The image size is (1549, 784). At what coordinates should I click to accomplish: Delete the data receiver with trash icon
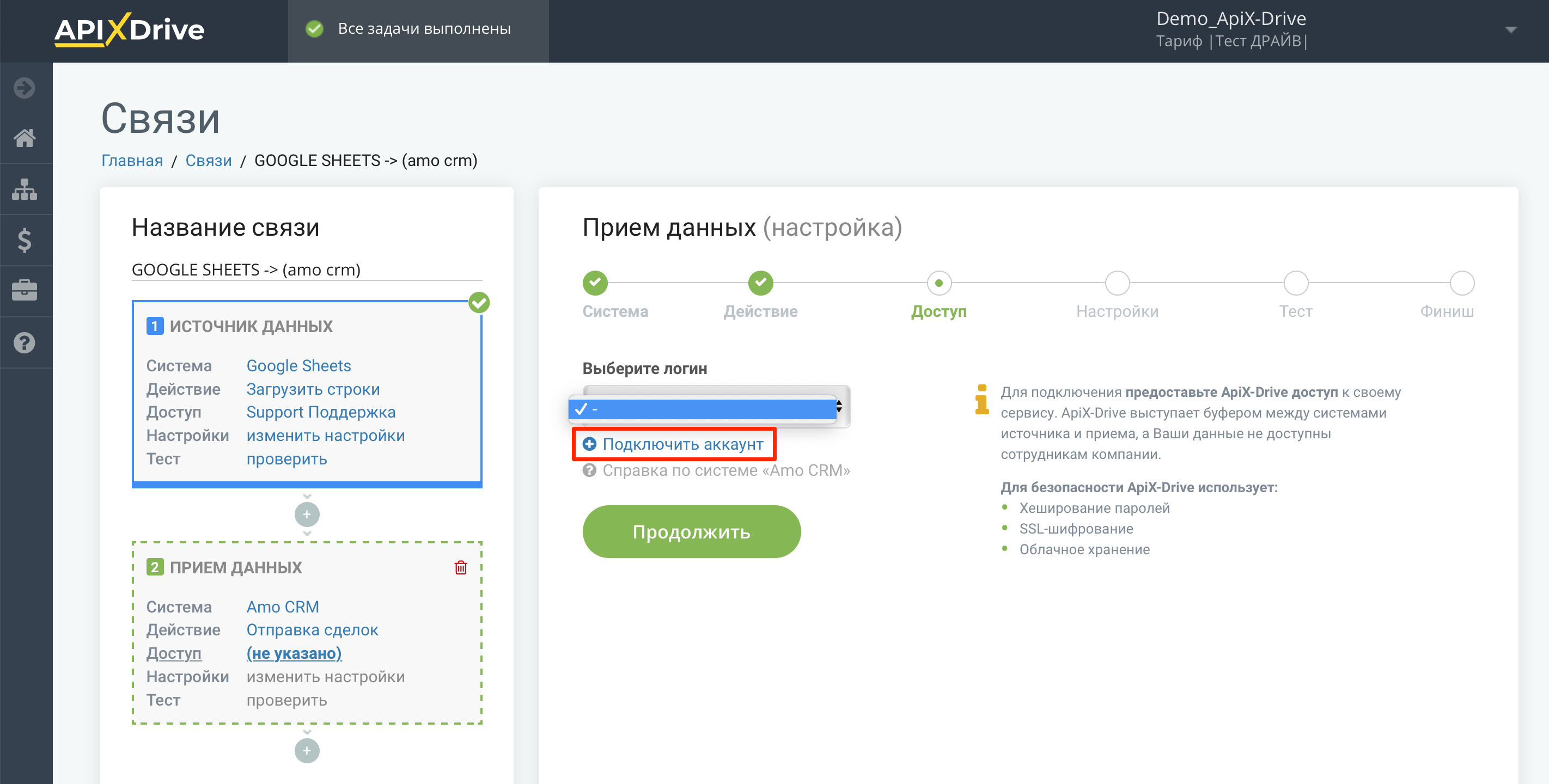click(461, 567)
